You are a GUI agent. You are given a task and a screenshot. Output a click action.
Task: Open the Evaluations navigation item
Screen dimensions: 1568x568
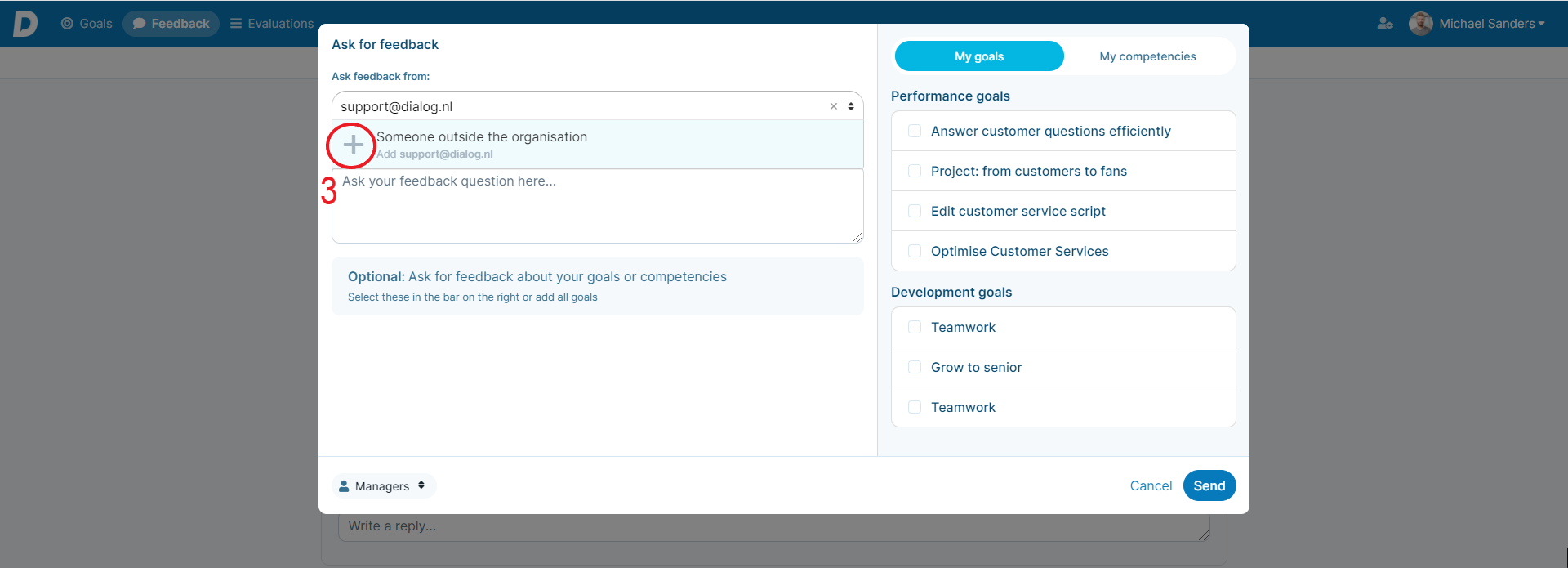272,24
